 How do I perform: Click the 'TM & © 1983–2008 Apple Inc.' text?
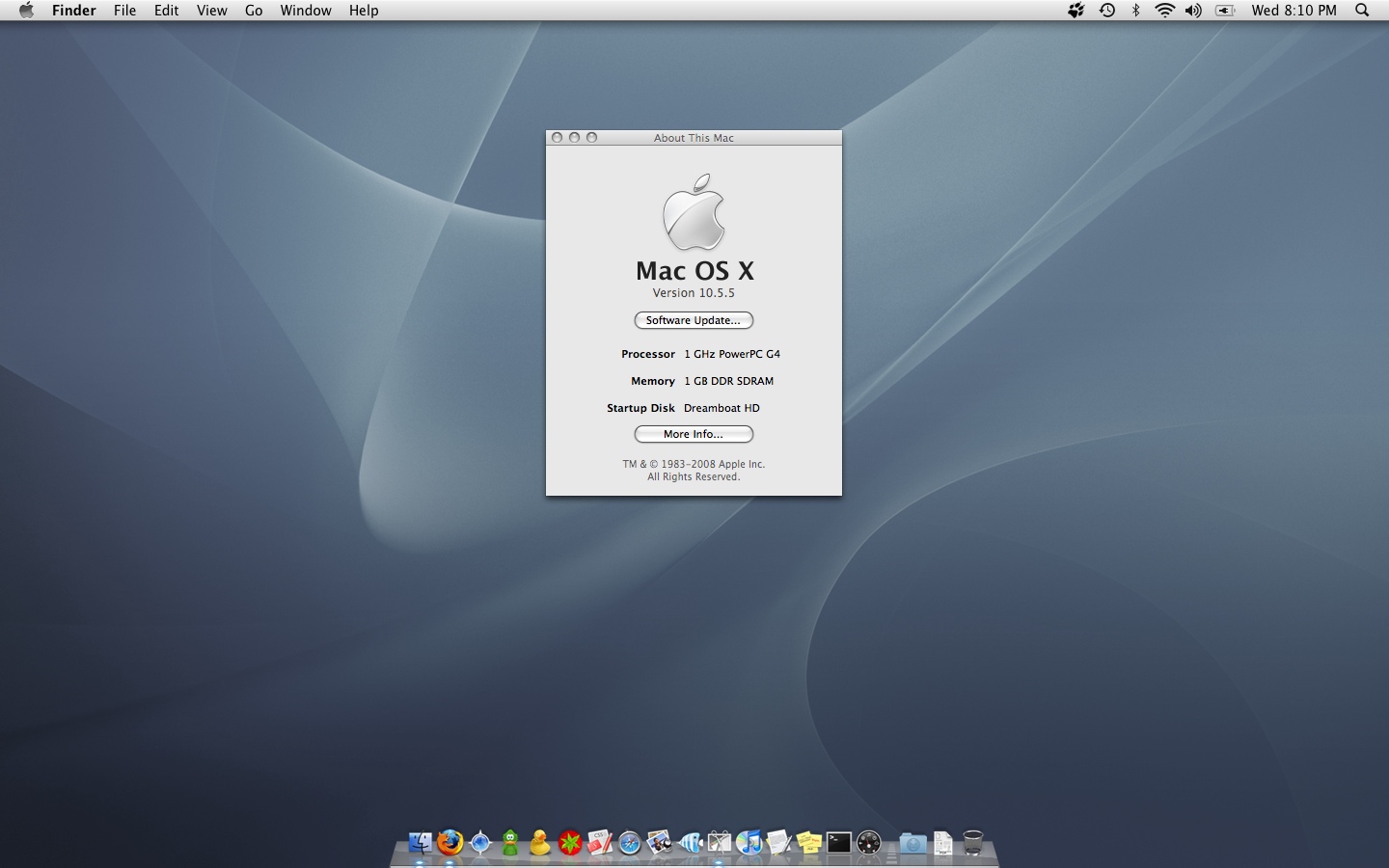[x=694, y=464]
